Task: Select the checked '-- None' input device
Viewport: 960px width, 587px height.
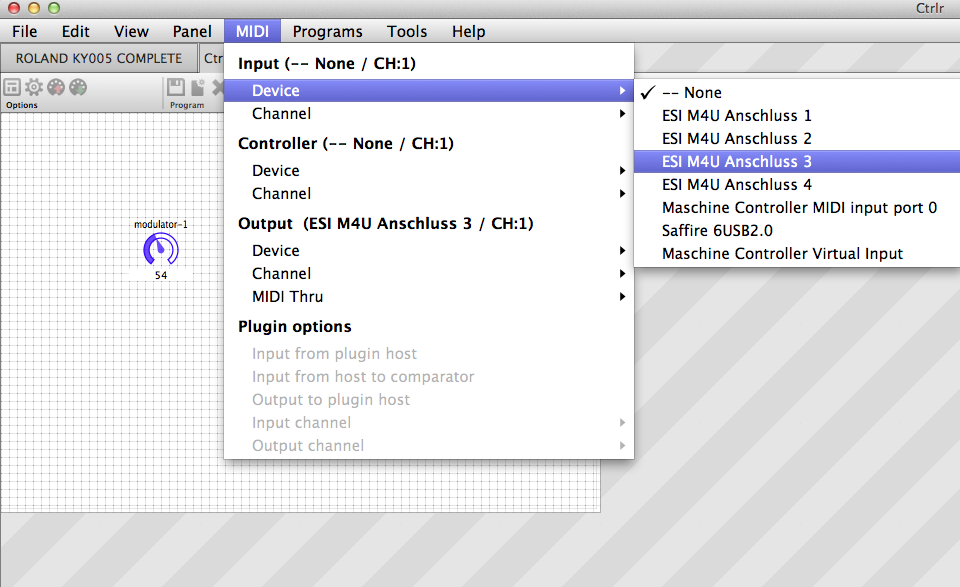Action: (x=692, y=92)
